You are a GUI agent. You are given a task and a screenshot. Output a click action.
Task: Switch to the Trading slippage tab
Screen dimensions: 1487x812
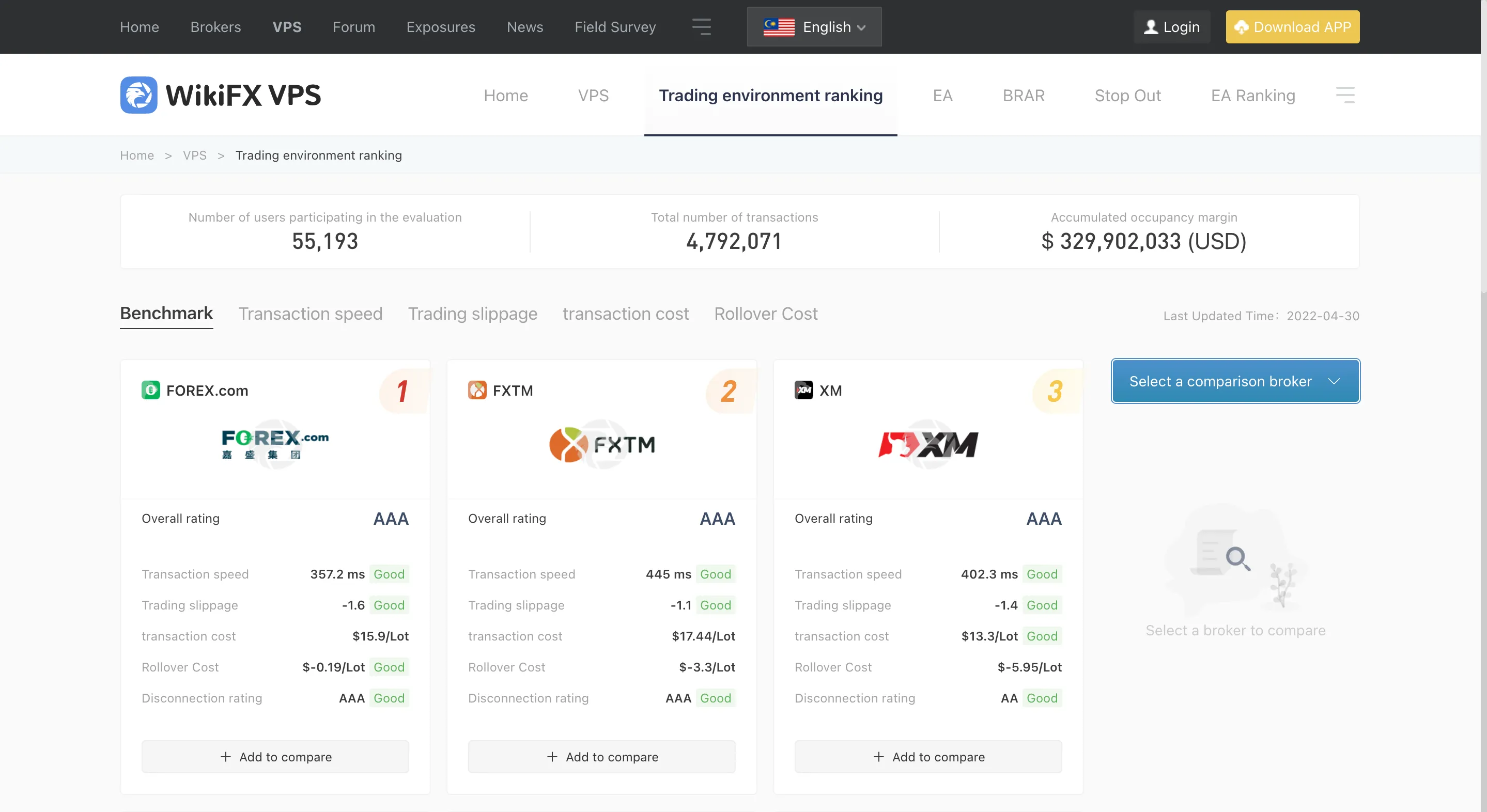(x=473, y=314)
